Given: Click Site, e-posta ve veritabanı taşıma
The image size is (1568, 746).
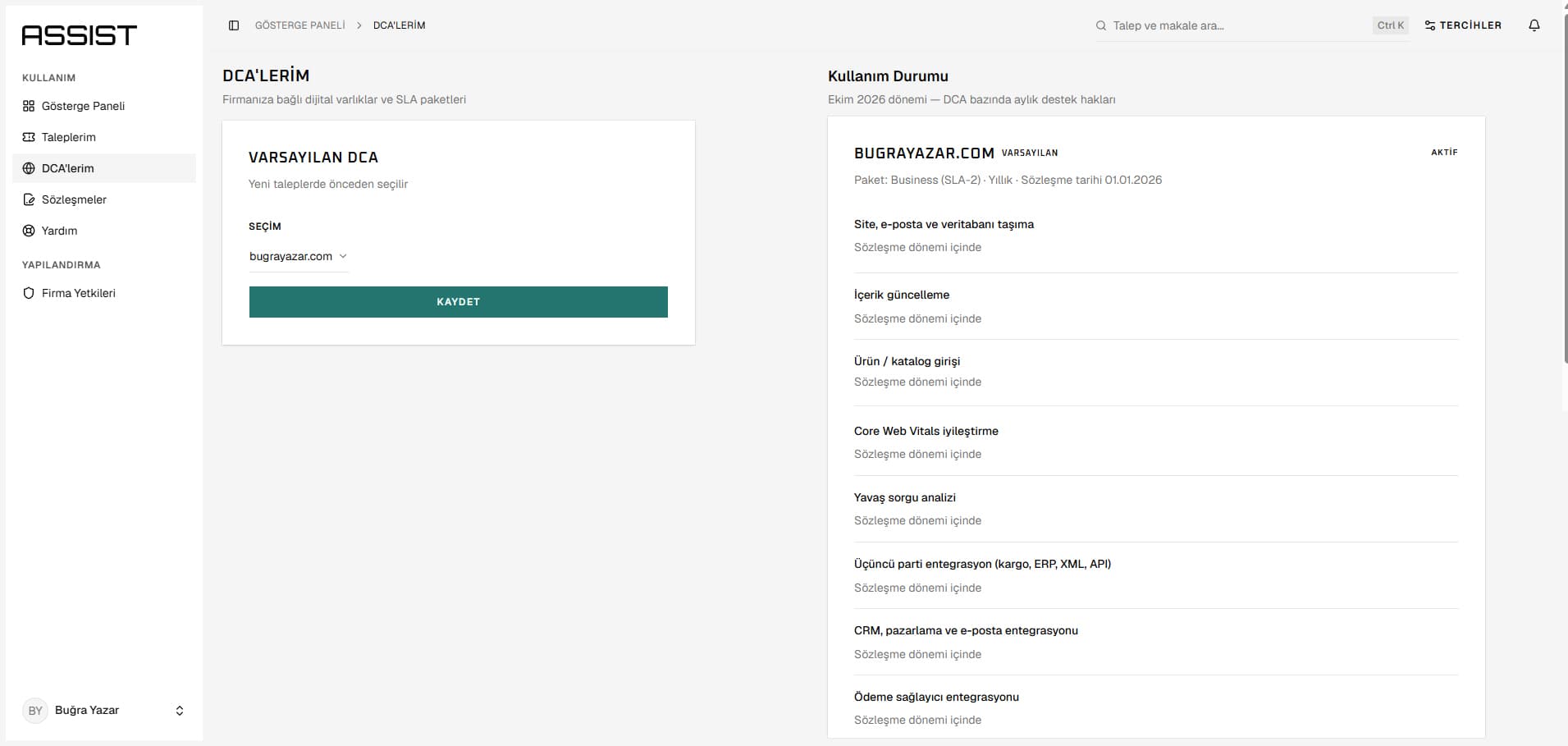Looking at the screenshot, I should [x=944, y=224].
